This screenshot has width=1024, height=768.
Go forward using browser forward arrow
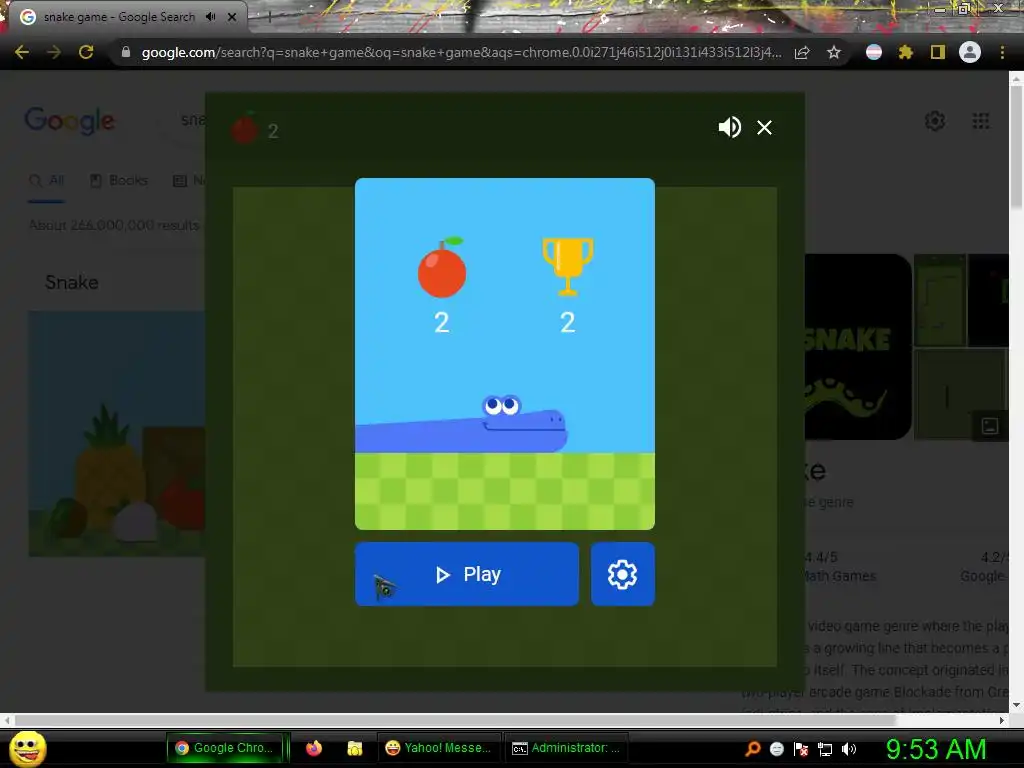[x=54, y=52]
